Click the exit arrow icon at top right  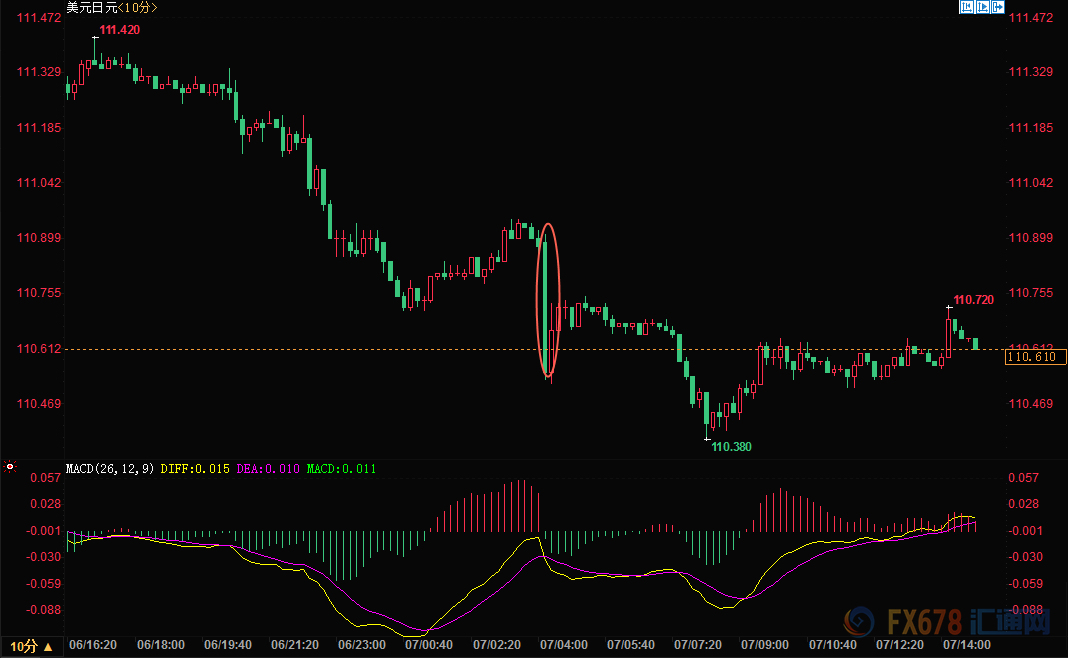tap(997, 7)
